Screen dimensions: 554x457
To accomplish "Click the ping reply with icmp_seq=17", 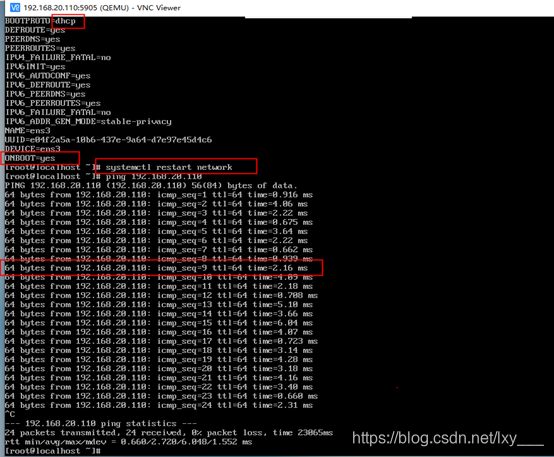I will pyautogui.click(x=161, y=341).
